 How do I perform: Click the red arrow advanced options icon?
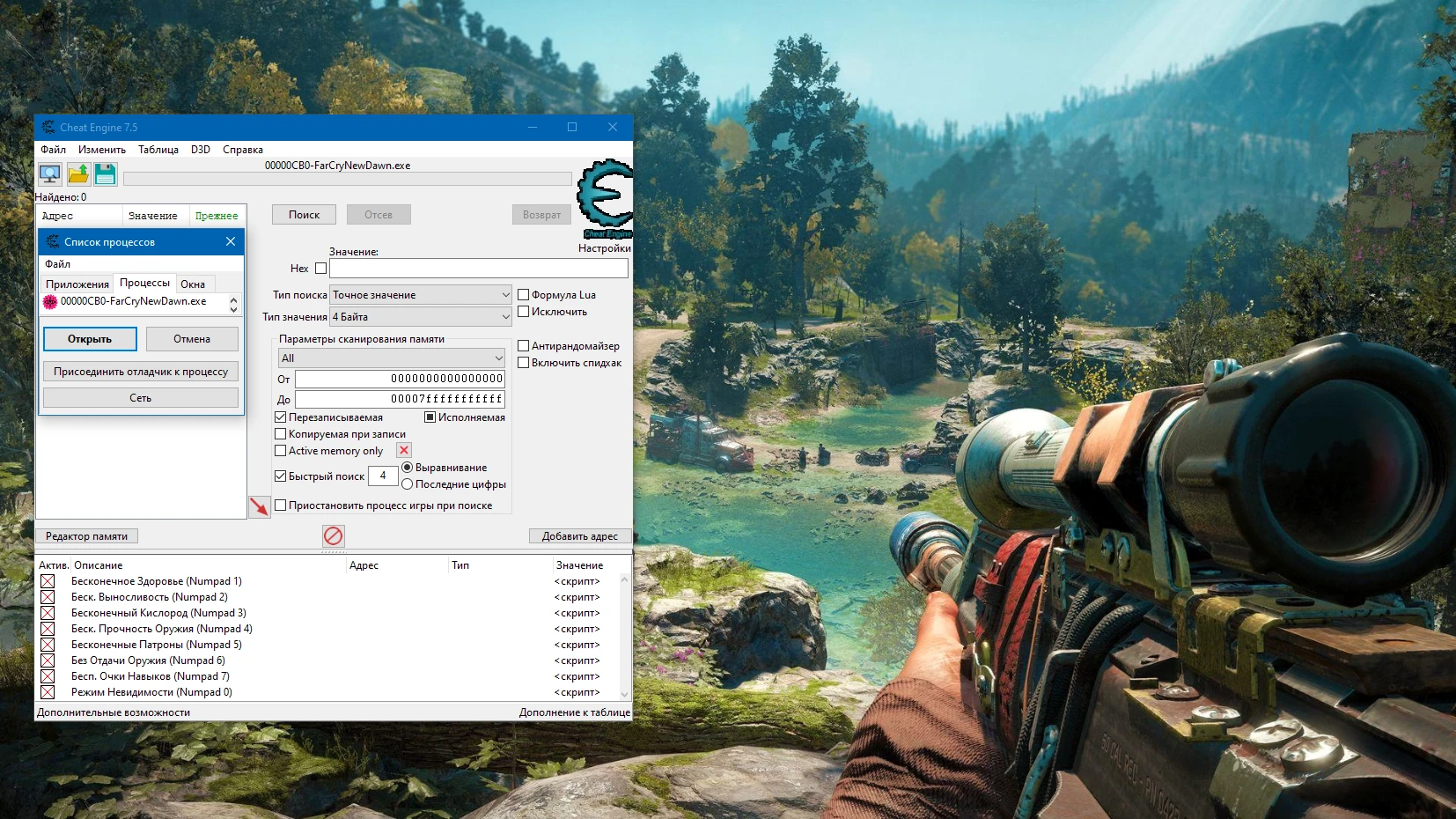point(259,506)
